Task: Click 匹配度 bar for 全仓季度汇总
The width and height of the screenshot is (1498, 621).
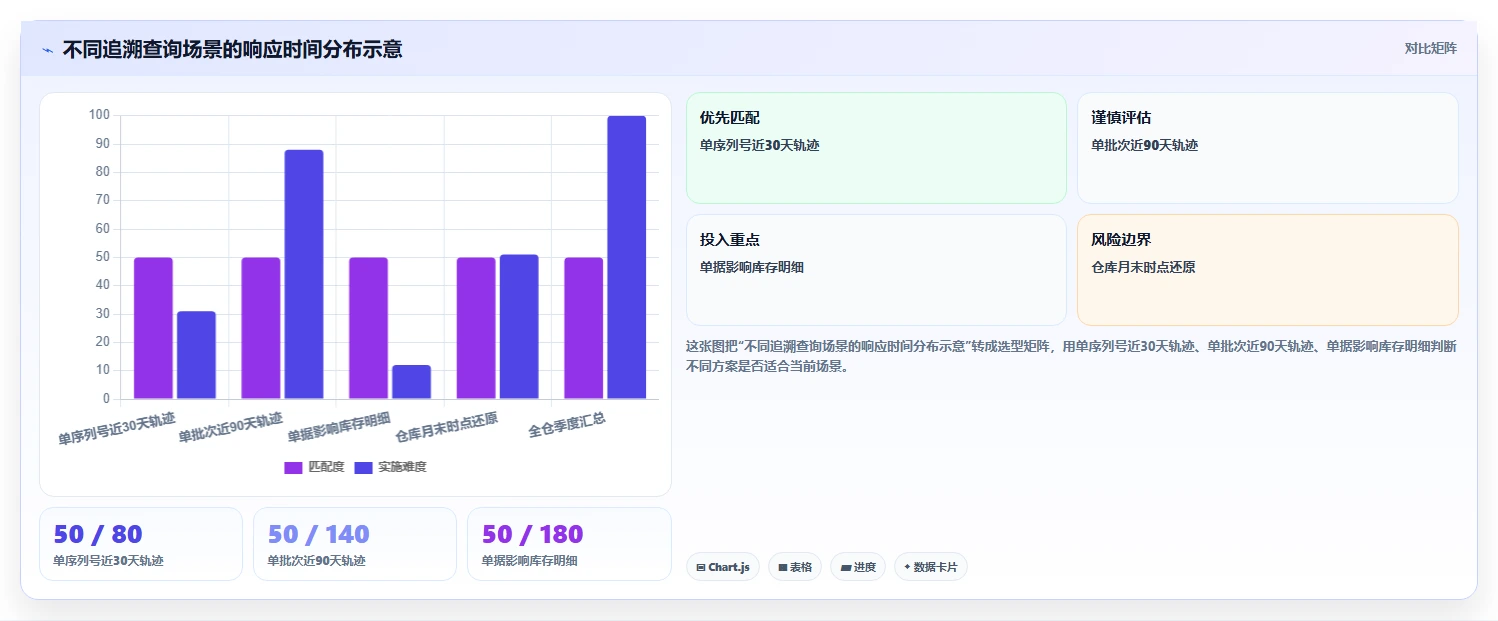Action: pos(584,328)
